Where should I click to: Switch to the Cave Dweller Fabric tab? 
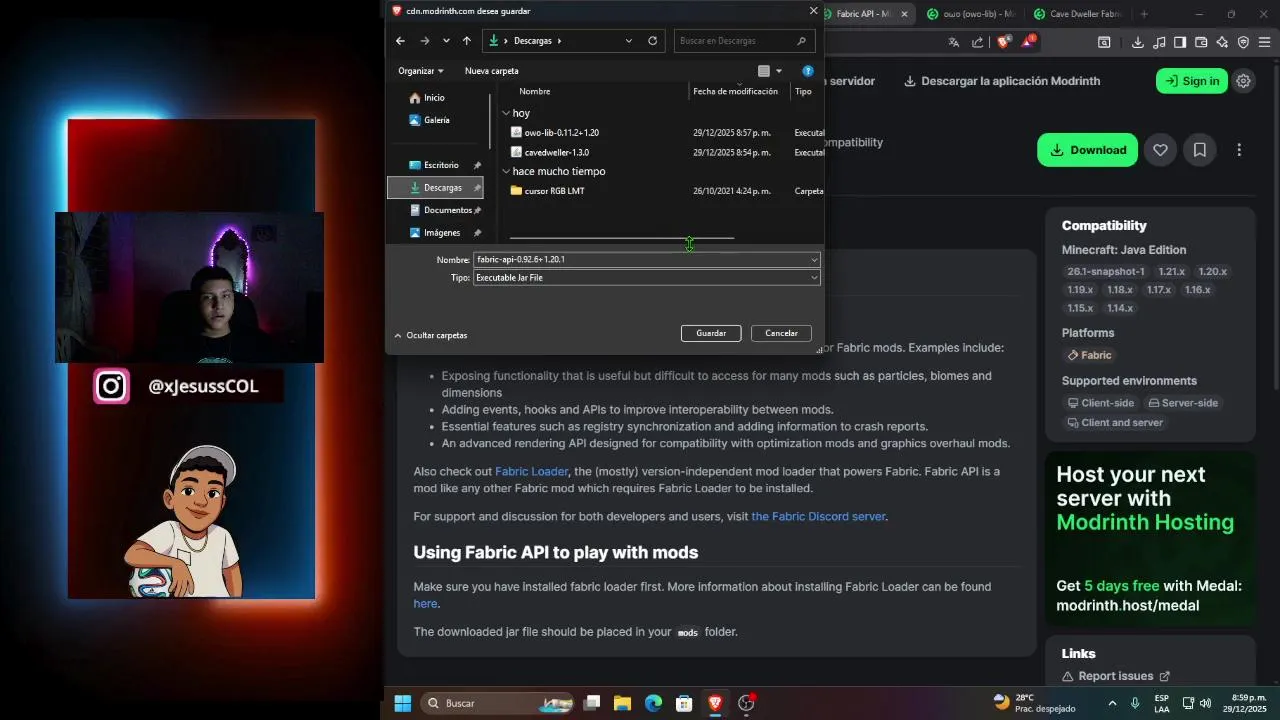(1077, 14)
